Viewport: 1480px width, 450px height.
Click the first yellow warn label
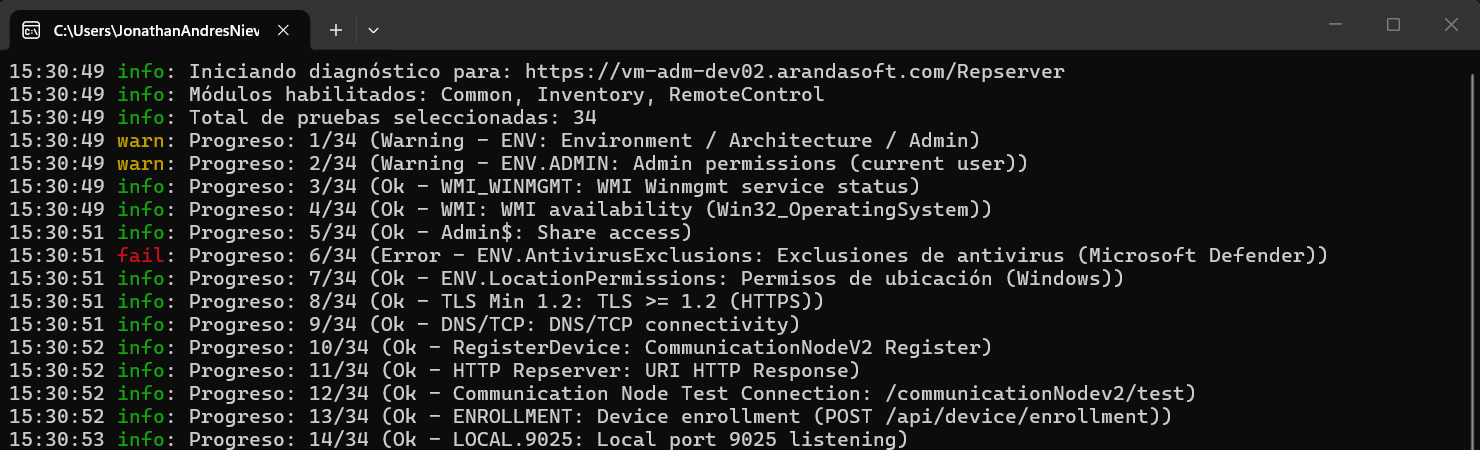pos(141,141)
